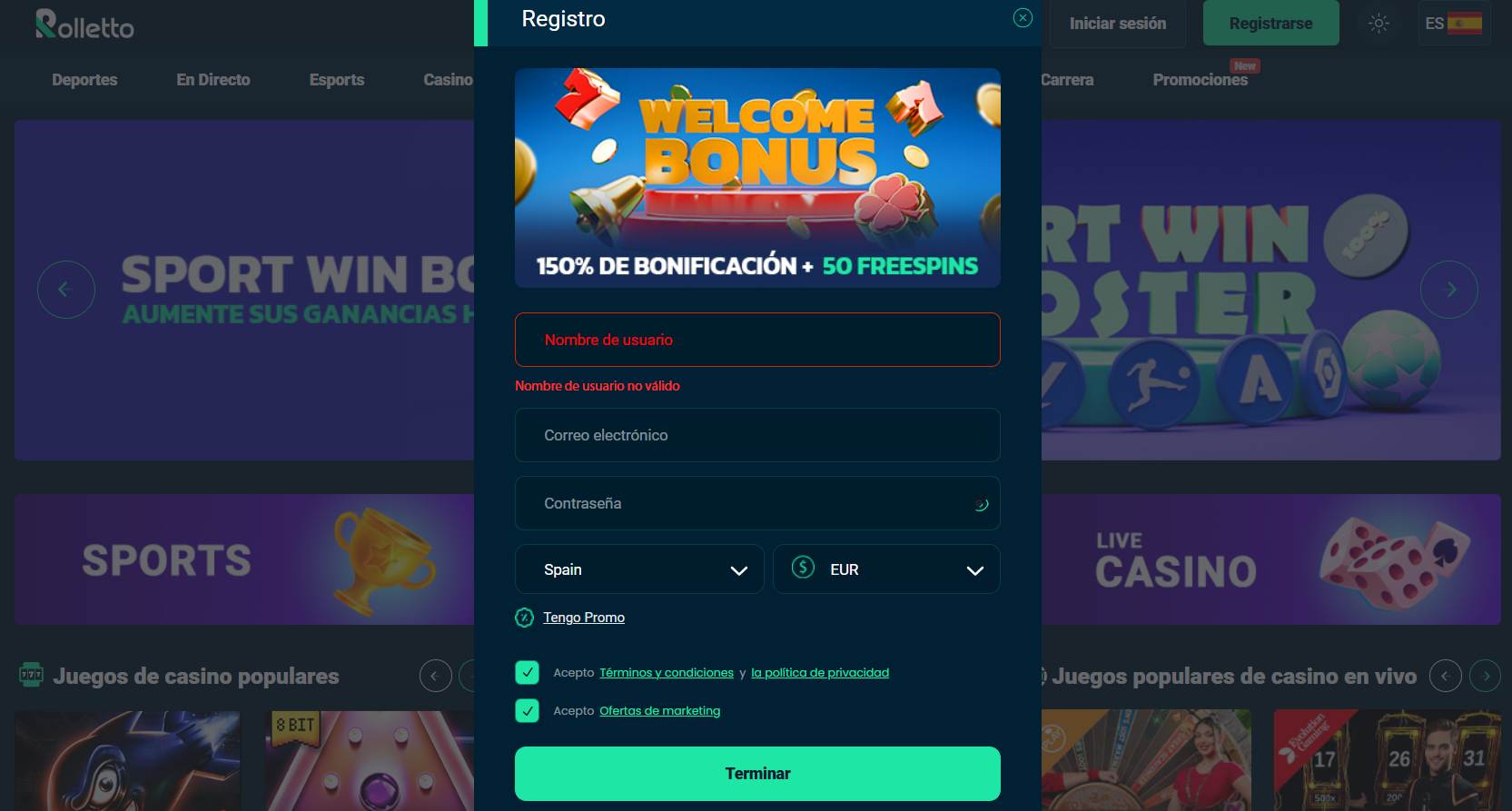Open the ES Spanish flag language selector
Image resolution: width=1512 pixels, height=811 pixels.
coord(1453,24)
